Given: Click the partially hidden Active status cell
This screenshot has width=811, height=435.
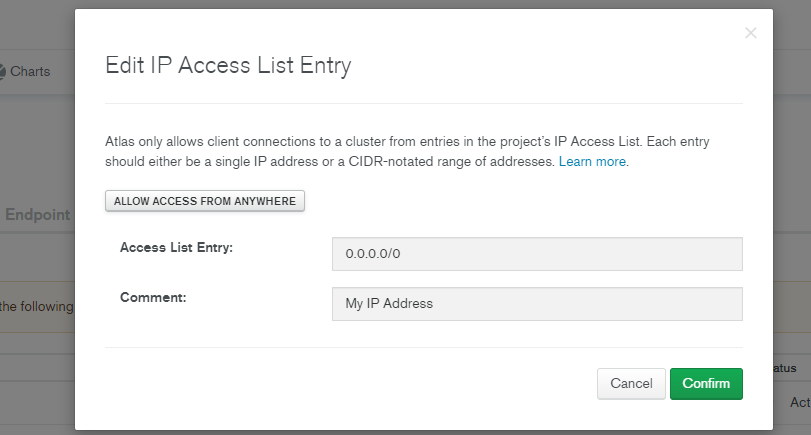Looking at the screenshot, I should coord(800,402).
